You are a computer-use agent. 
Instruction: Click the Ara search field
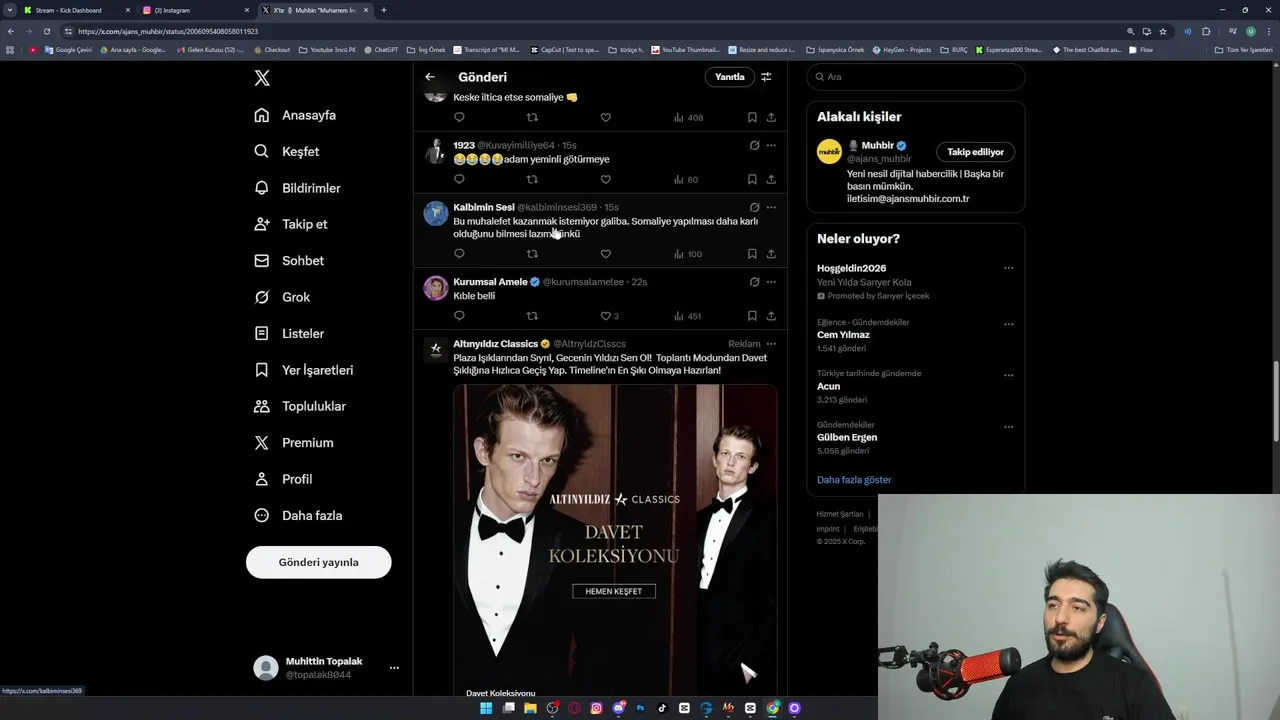point(916,77)
